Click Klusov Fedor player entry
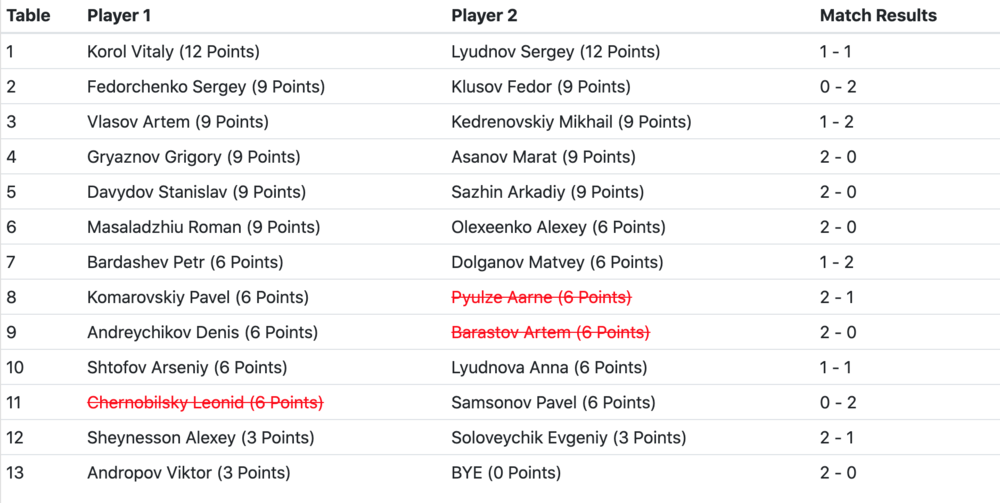The height and width of the screenshot is (503, 1000). 541,87
